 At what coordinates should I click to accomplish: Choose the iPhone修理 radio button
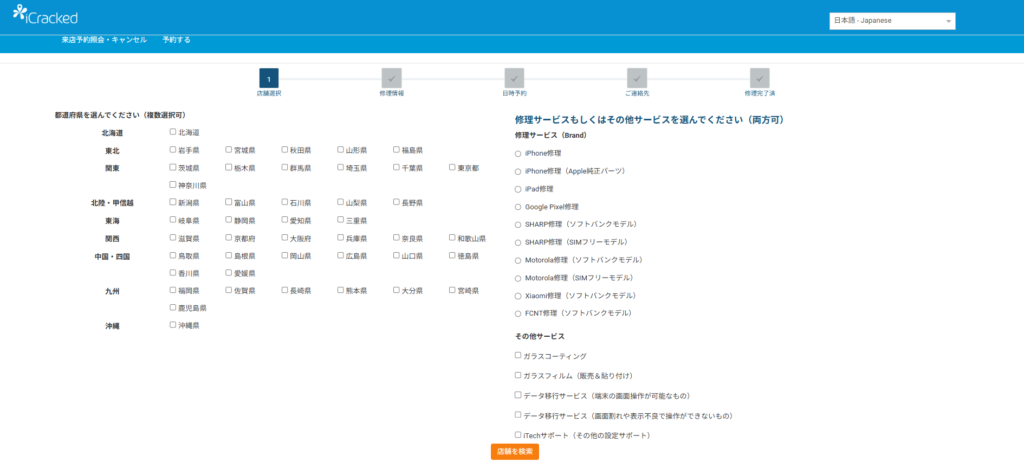click(x=518, y=154)
